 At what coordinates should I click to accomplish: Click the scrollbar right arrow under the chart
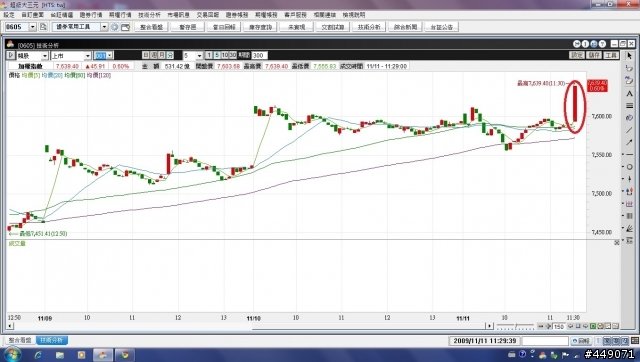coord(489,326)
